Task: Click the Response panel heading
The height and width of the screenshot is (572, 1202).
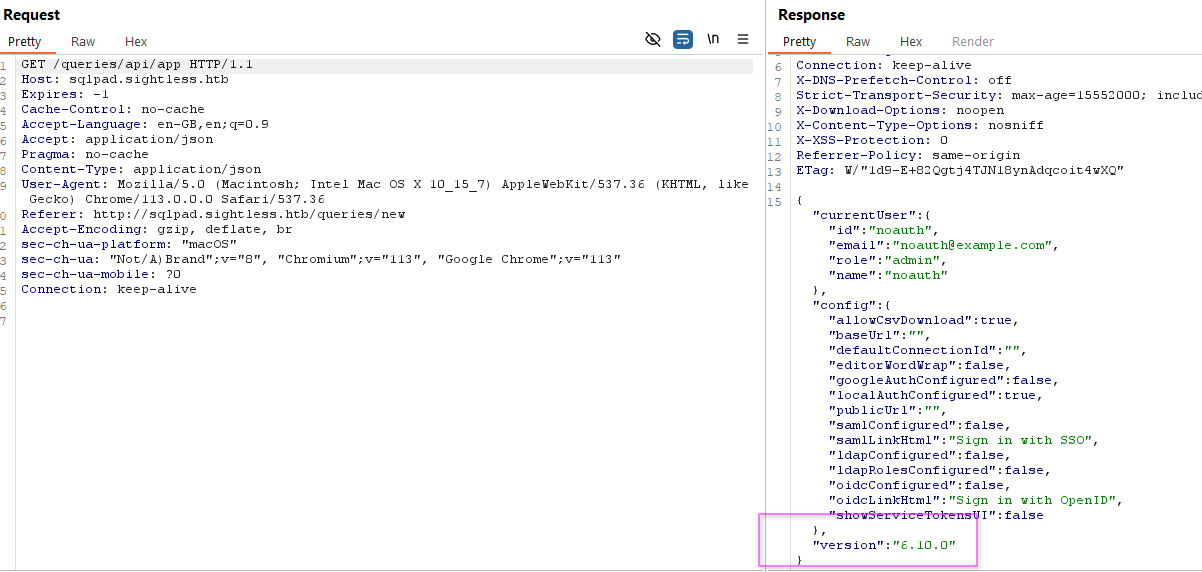Action: click(811, 15)
